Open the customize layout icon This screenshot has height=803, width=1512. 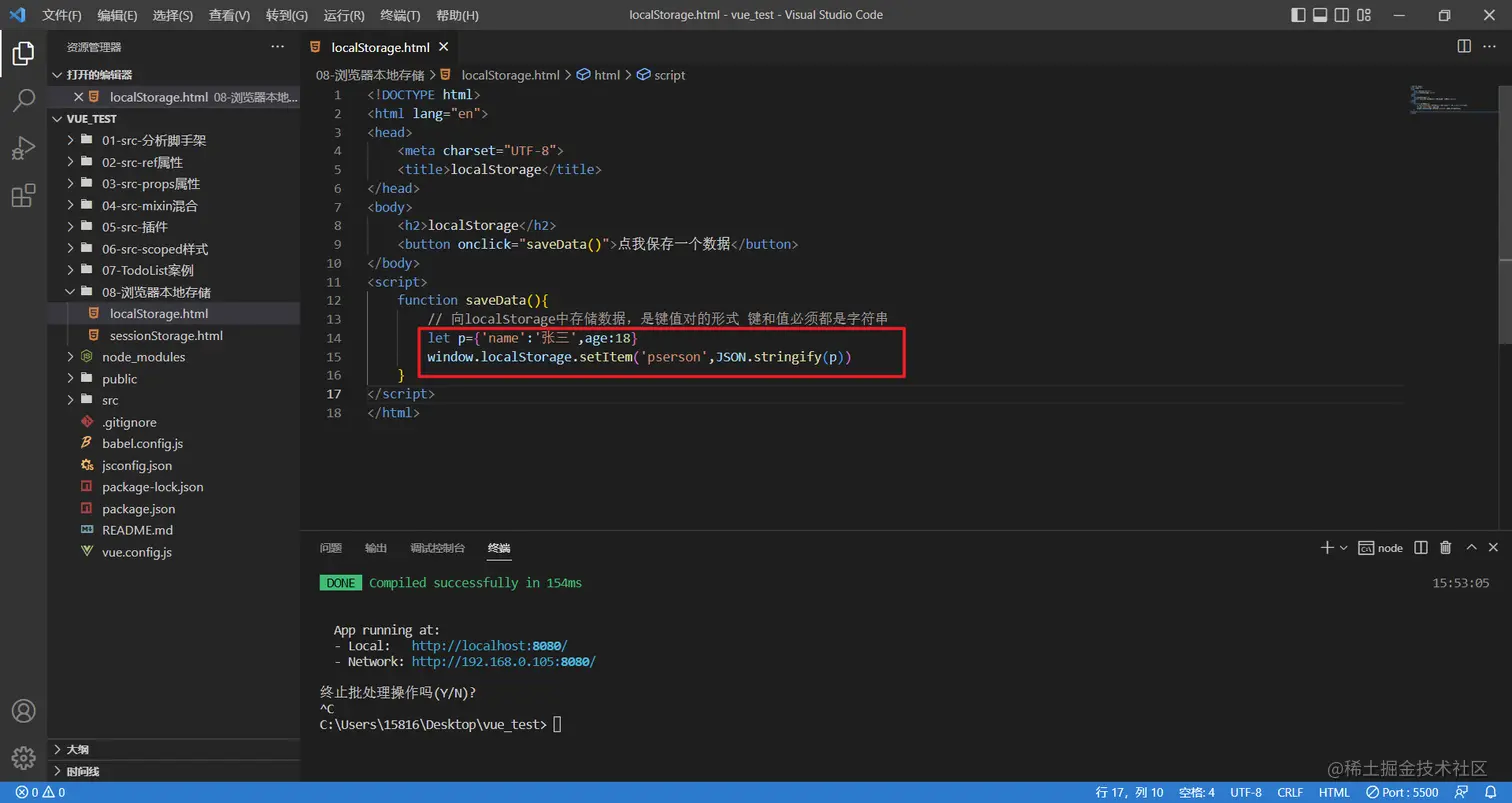pos(1365,15)
